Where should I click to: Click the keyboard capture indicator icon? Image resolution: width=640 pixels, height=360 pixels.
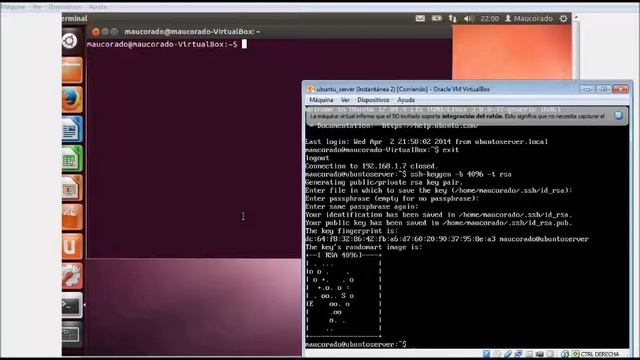(x=575, y=354)
